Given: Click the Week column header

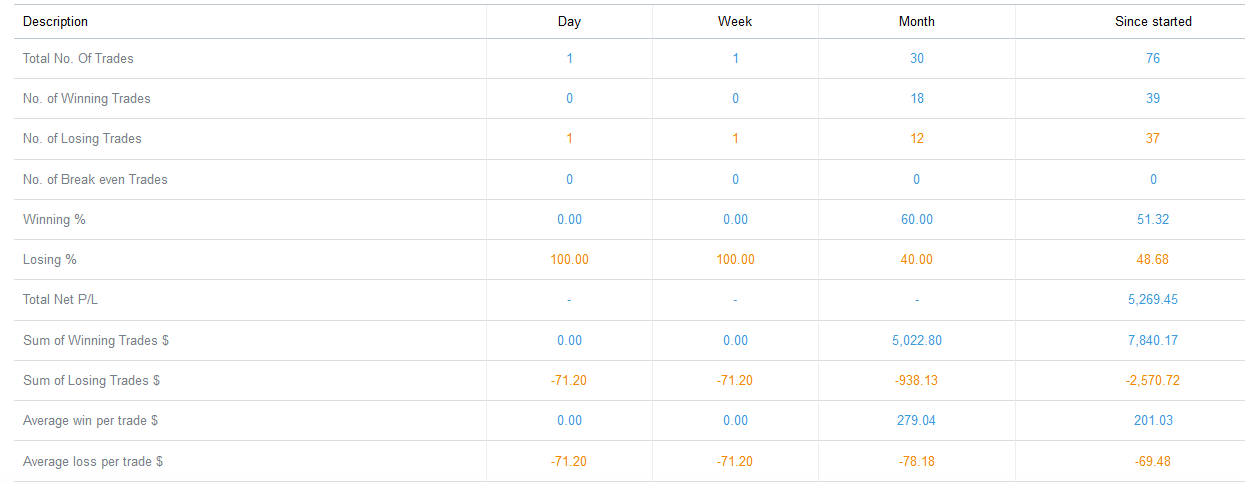Looking at the screenshot, I should [735, 21].
